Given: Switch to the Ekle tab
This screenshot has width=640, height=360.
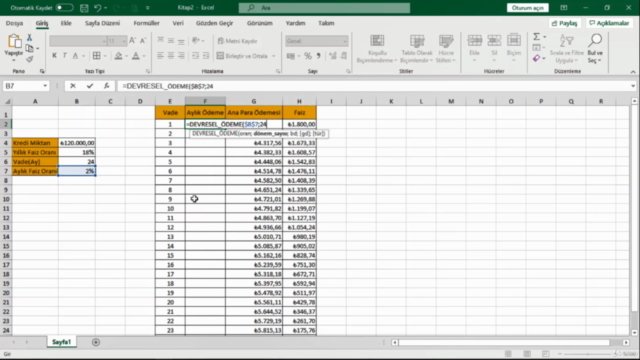Looking at the screenshot, I should click(x=66, y=23).
